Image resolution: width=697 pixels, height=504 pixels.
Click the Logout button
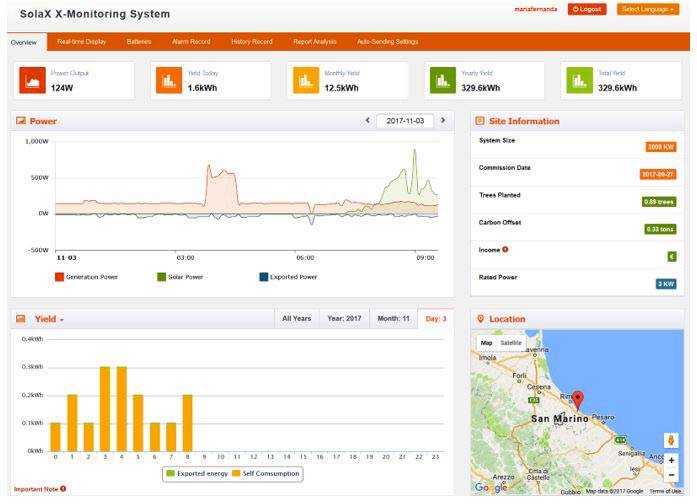pos(587,9)
